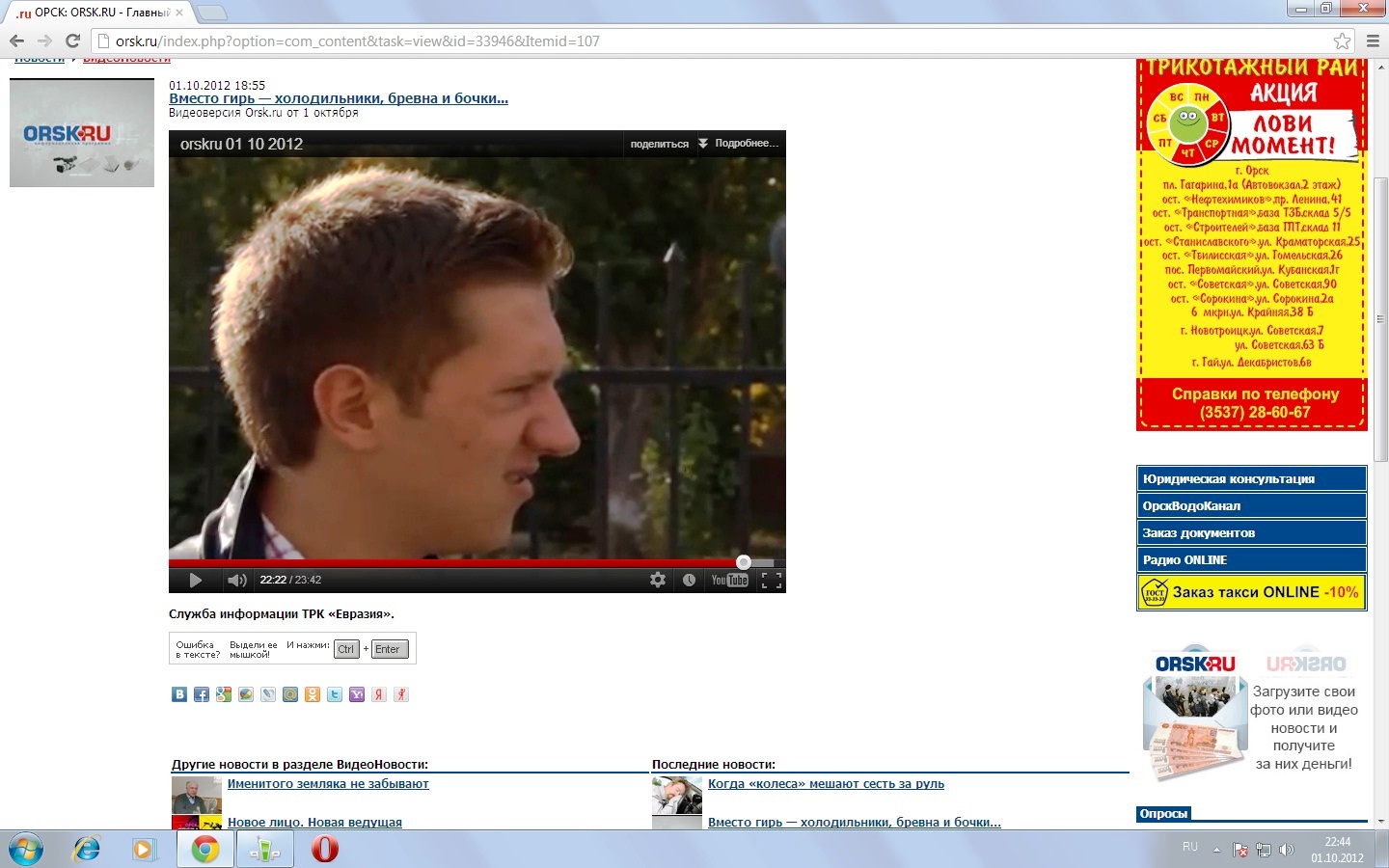Image resolution: width=1389 pixels, height=868 pixels.
Task: Open the article title link Вместо гирь
Action: pos(339,98)
